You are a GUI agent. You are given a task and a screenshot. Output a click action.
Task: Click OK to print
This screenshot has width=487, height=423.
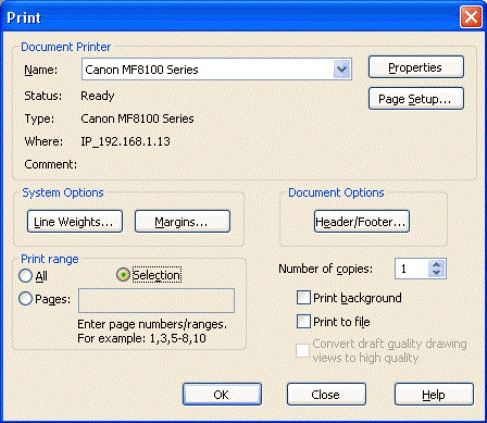click(222, 394)
